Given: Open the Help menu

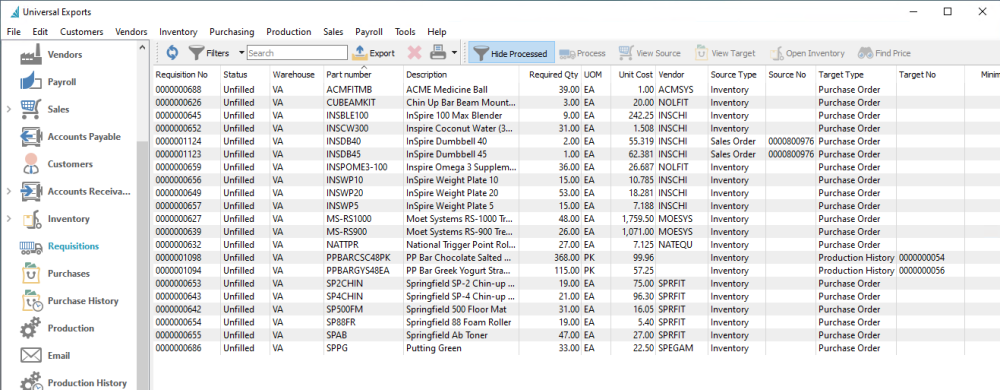Looking at the screenshot, I should pyautogui.click(x=437, y=32).
